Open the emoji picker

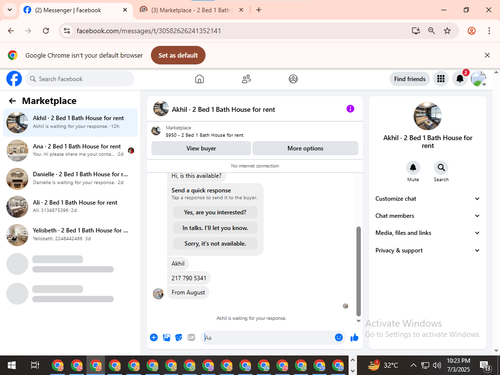pyautogui.click(x=339, y=337)
